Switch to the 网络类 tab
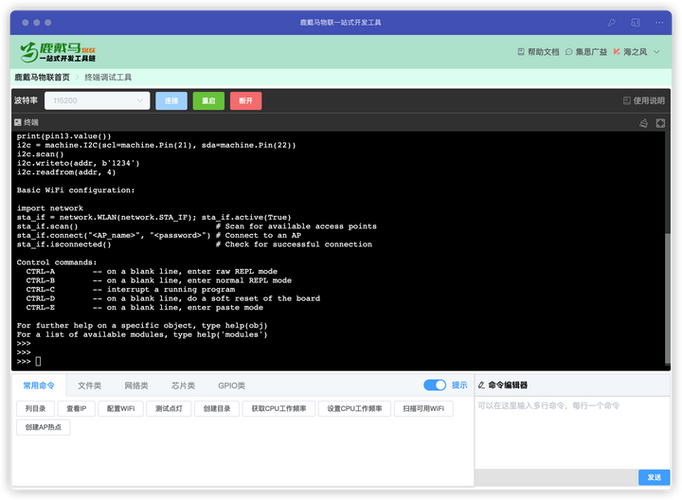This screenshot has width=682, height=500. (x=136, y=385)
